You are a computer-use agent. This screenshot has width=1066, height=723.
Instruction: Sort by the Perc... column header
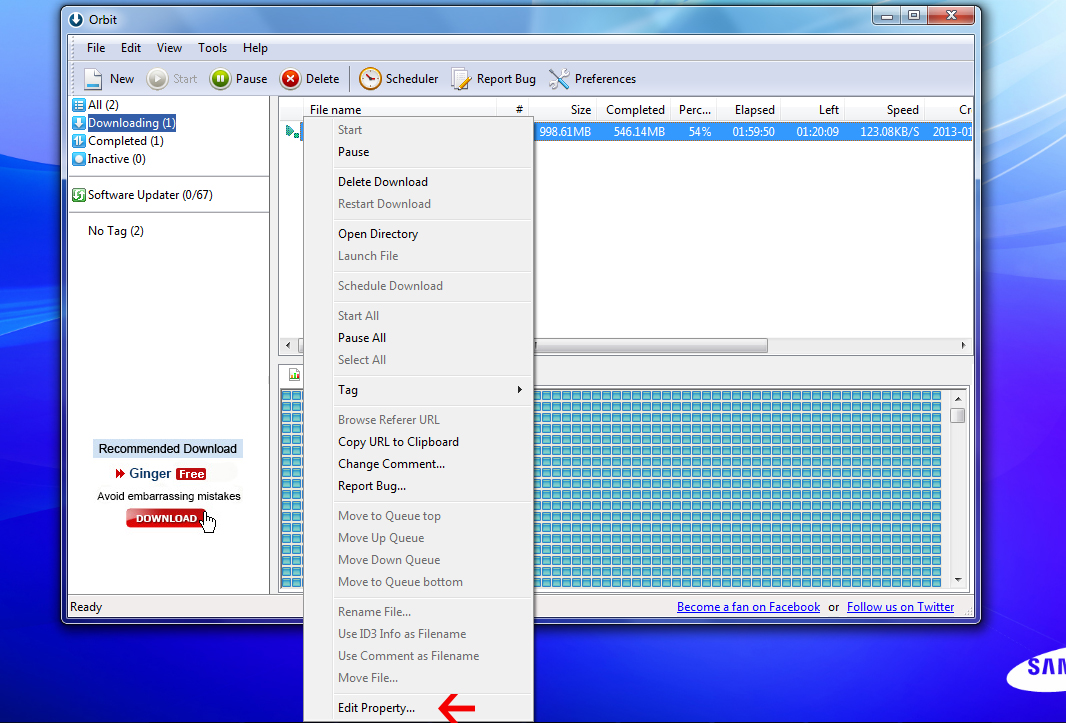coord(694,110)
